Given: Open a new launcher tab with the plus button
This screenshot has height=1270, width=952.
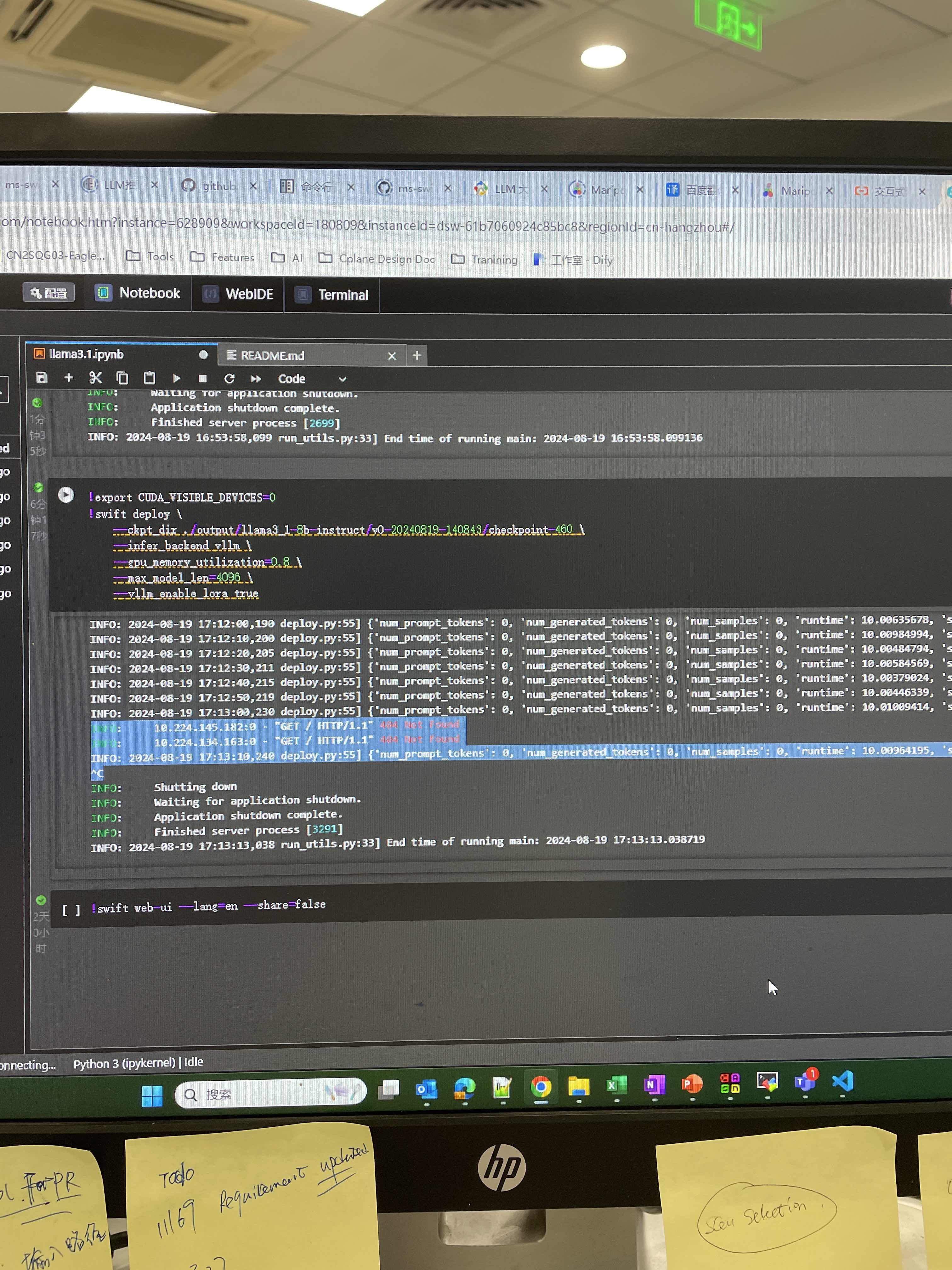Looking at the screenshot, I should (x=417, y=356).
